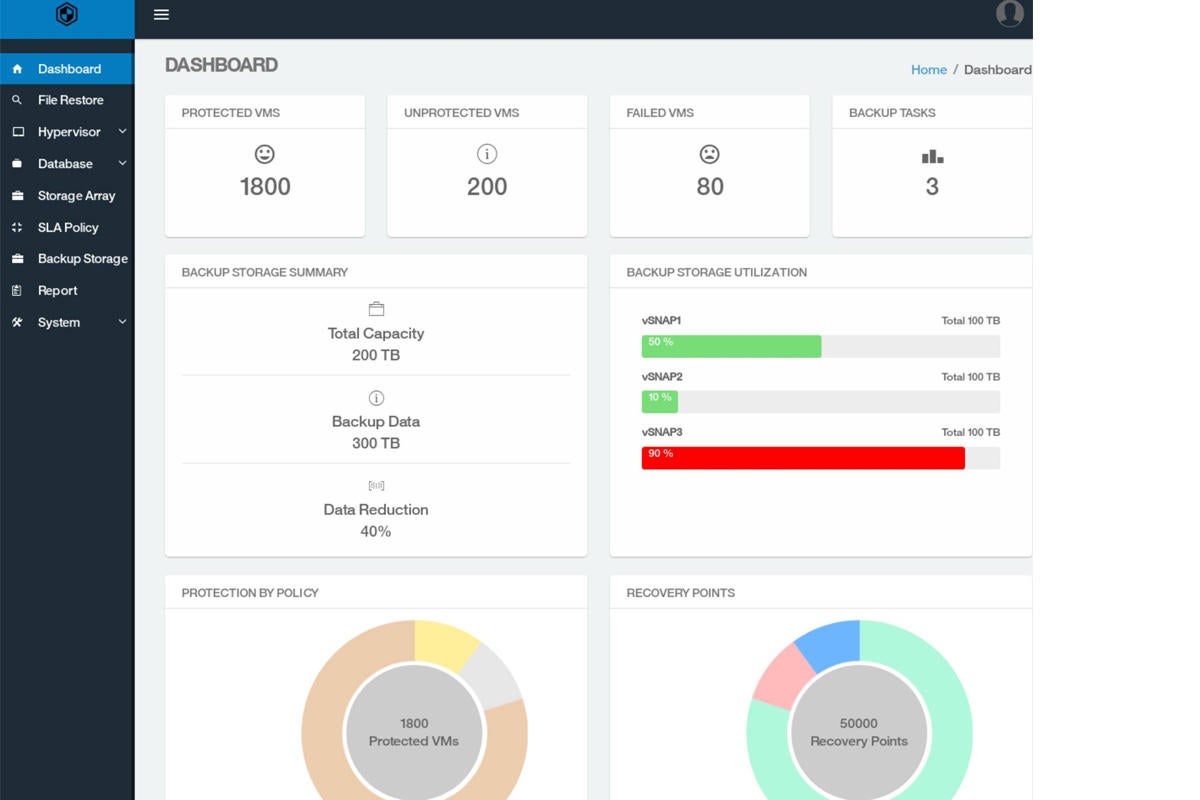Click the SLA Policy icon
1200x800 pixels.
[17, 228]
